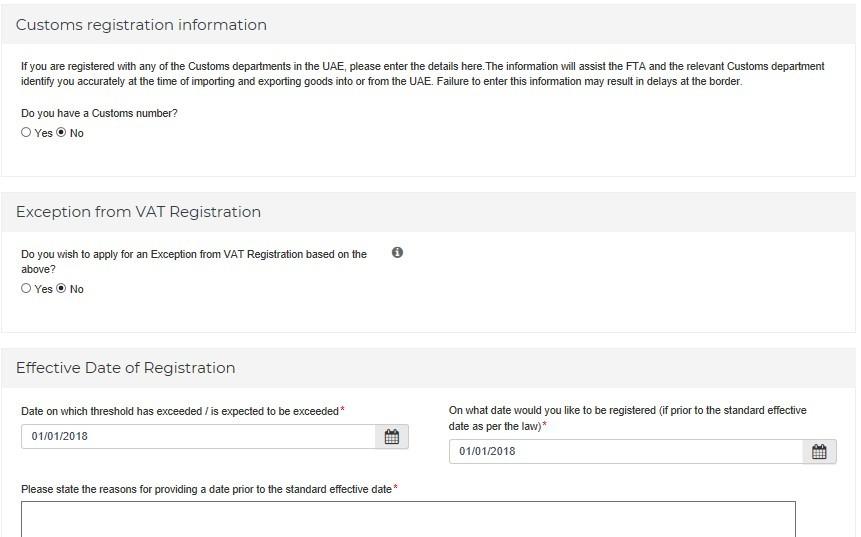
Task: Click the Effective Date of Registration heading
Action: (125, 368)
